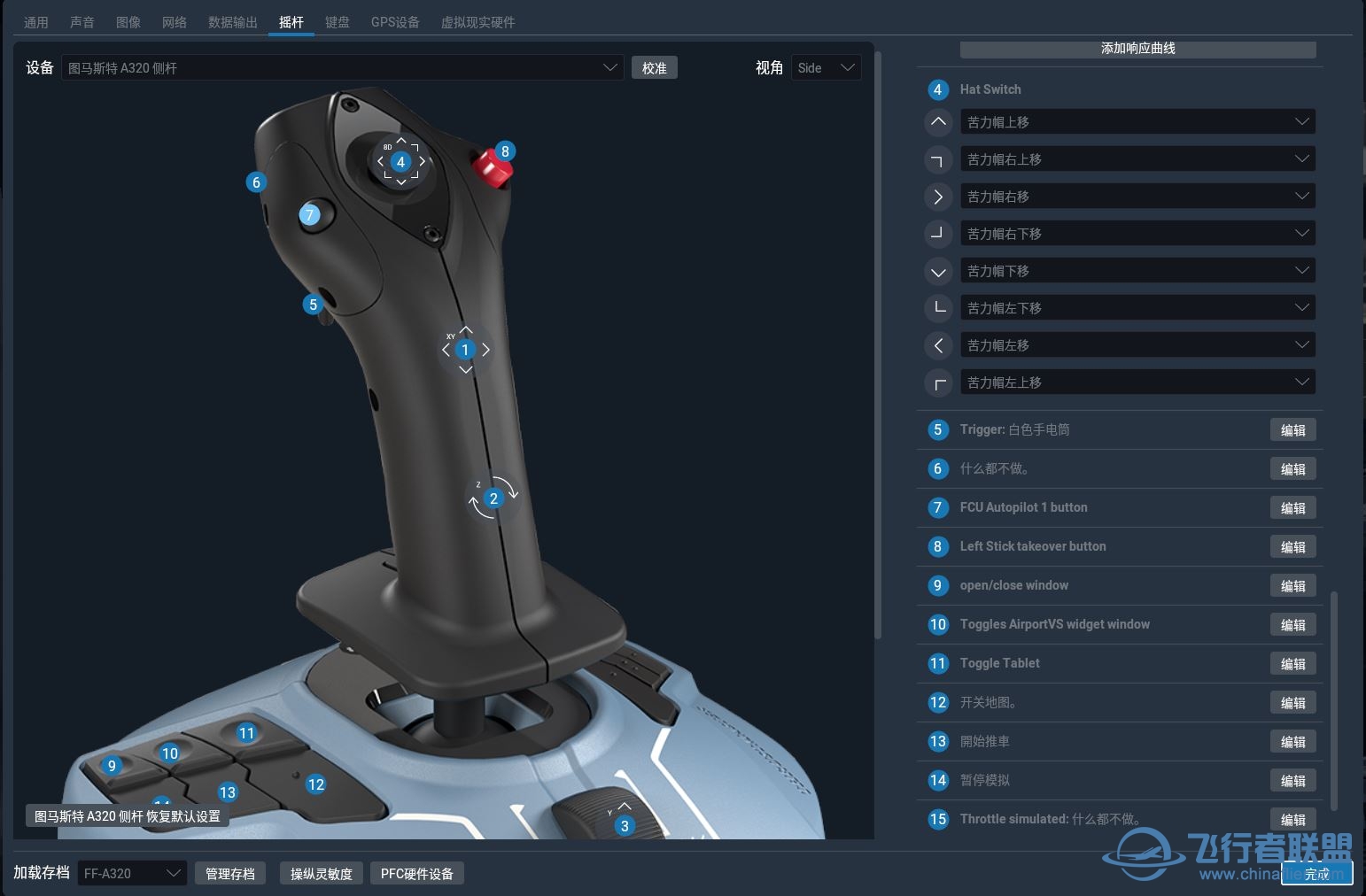Switch to the GPS设备 tab
The width and height of the screenshot is (1366, 896).
395,22
